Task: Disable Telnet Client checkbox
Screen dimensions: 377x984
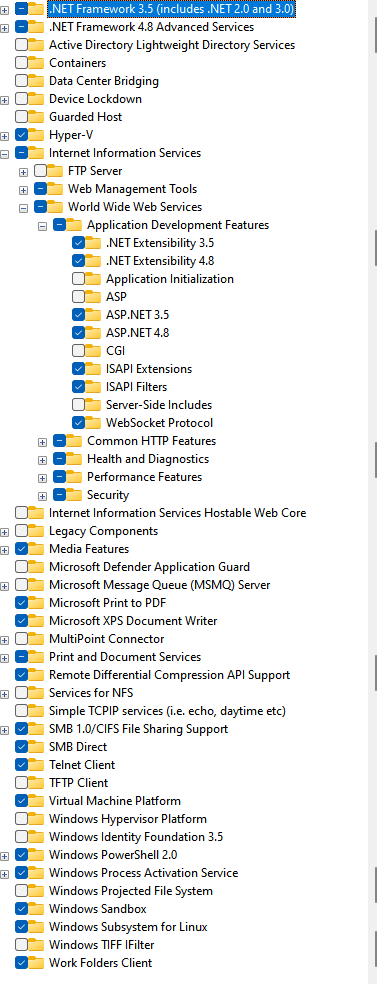Action: 21,765
